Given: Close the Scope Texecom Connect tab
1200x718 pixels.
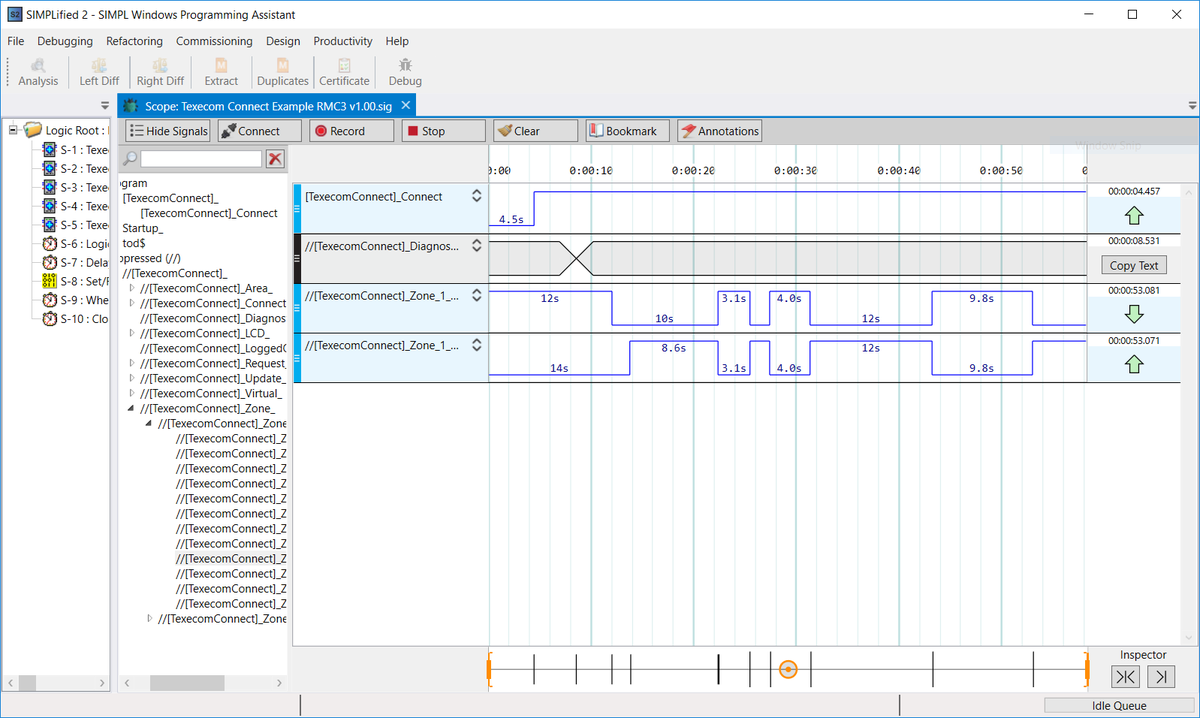Looking at the screenshot, I should tap(405, 105).
